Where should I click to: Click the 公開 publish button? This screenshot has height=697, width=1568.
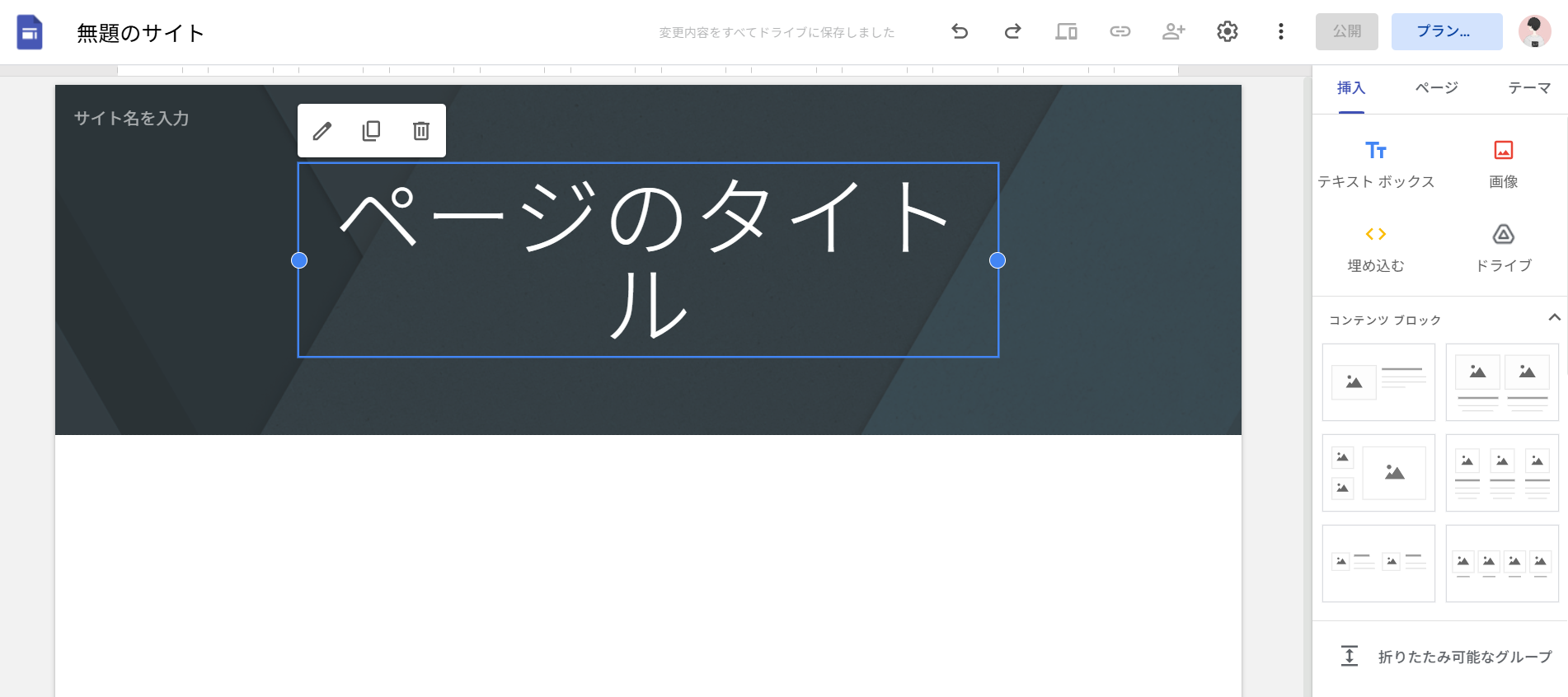pos(1346,31)
